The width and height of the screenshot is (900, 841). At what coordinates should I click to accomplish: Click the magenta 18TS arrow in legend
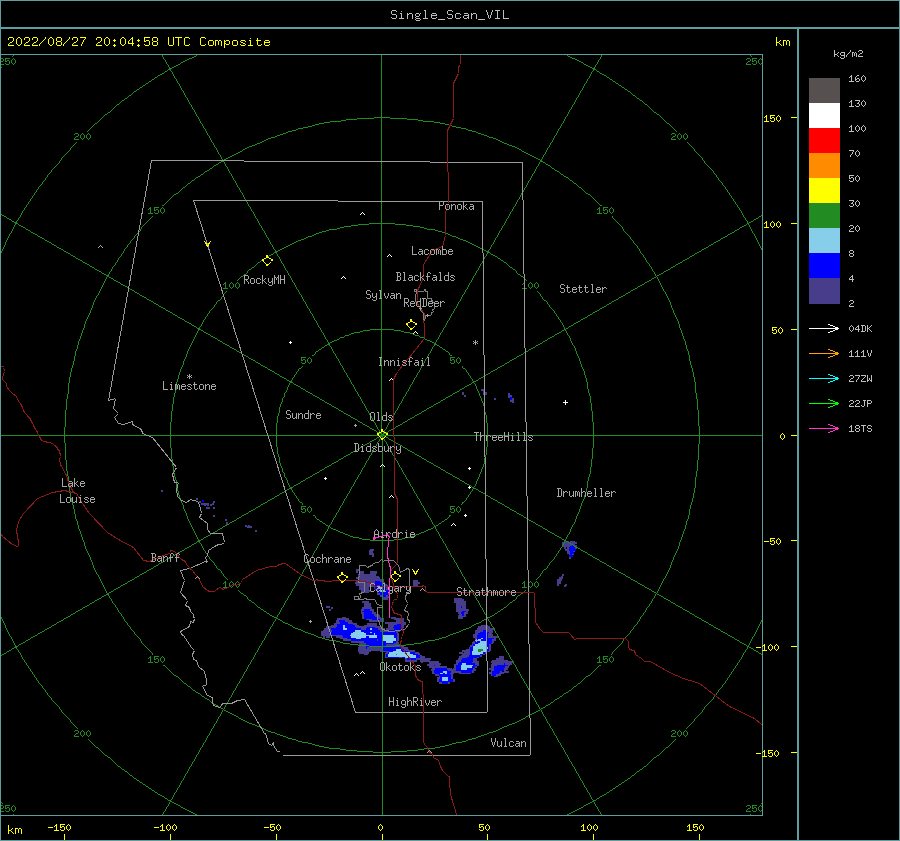(x=824, y=428)
